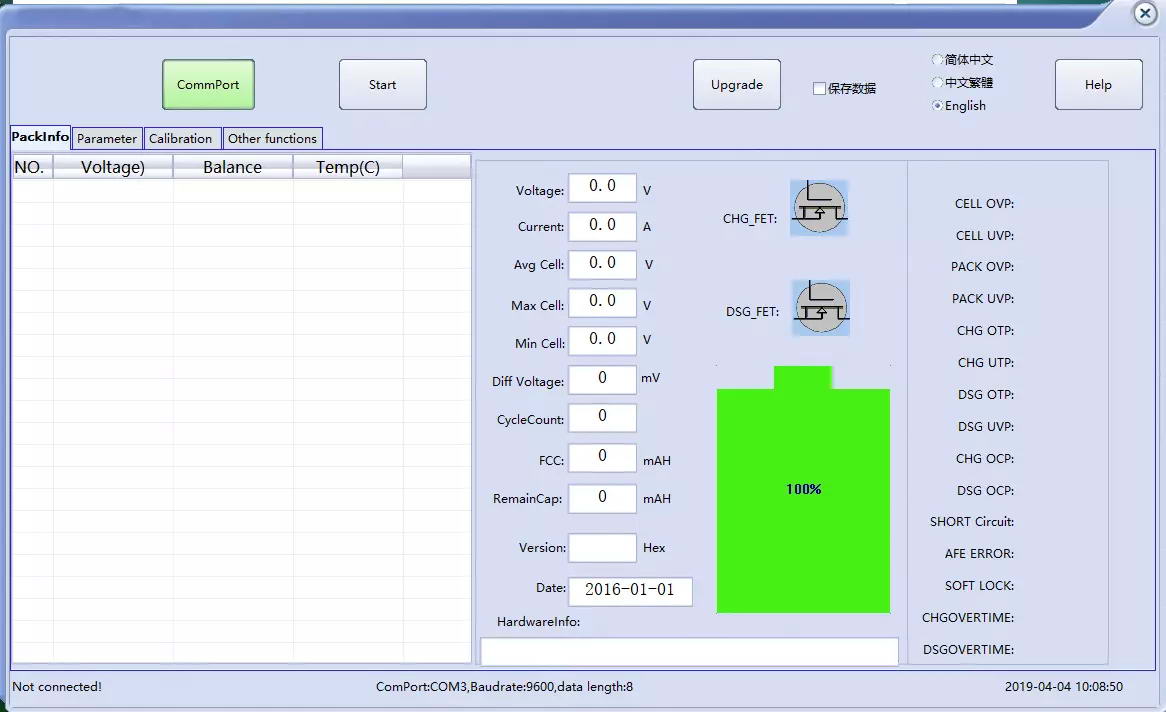Click the RemainCap value field

[x=602, y=498]
